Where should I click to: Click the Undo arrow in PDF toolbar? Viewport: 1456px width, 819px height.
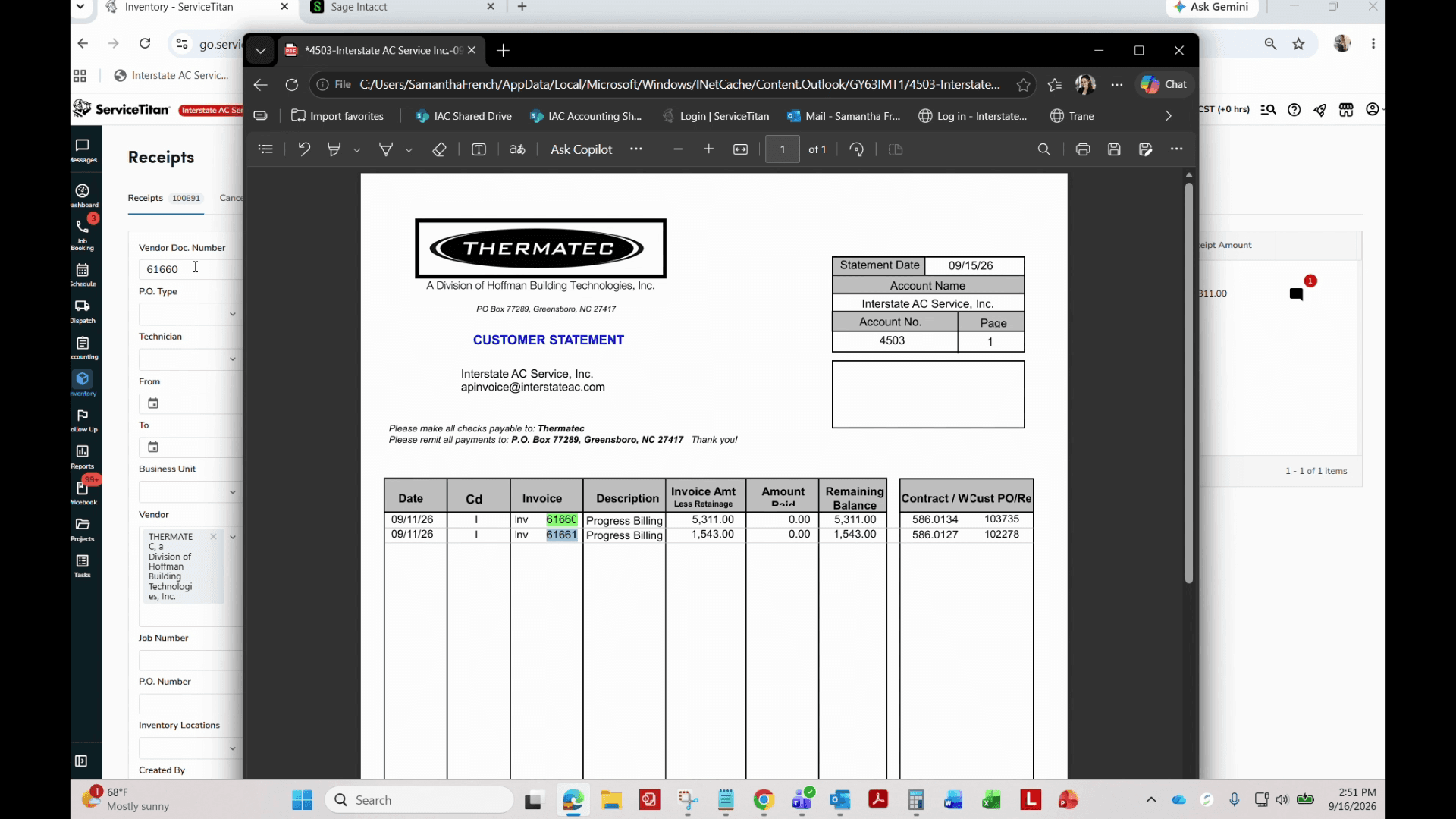[x=304, y=149]
